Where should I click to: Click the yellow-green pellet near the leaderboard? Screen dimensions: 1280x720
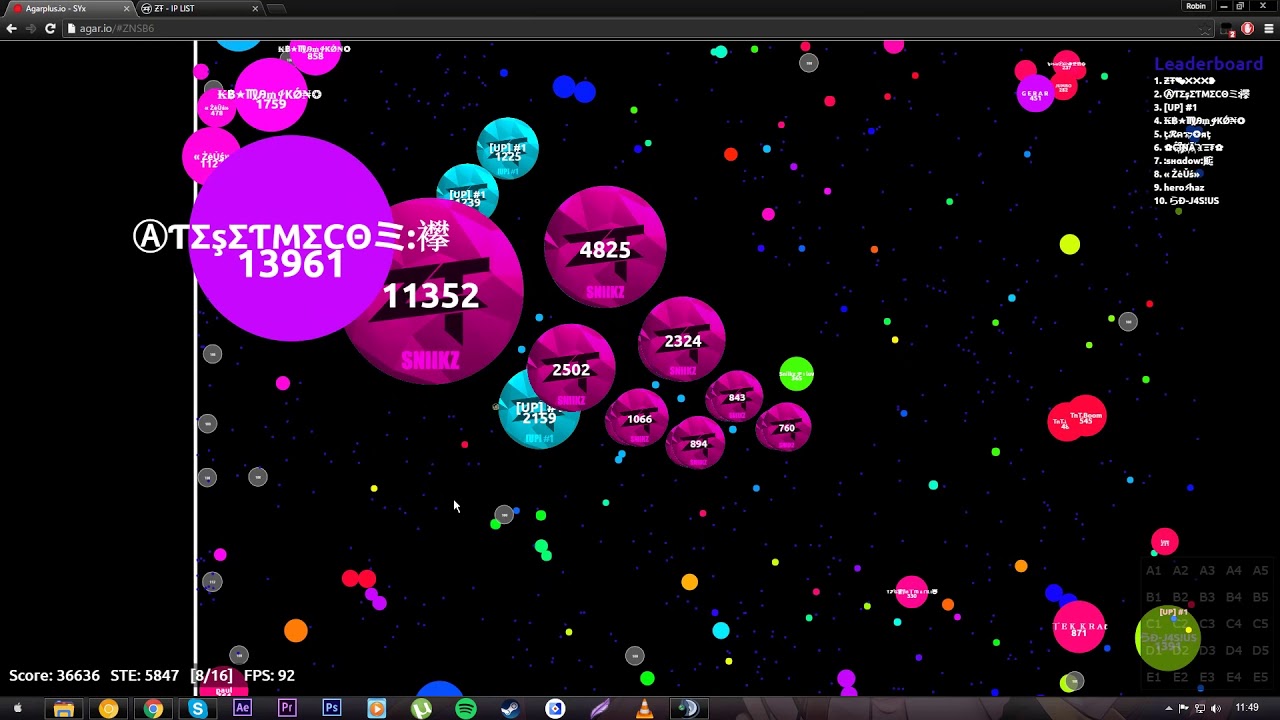click(x=1070, y=244)
